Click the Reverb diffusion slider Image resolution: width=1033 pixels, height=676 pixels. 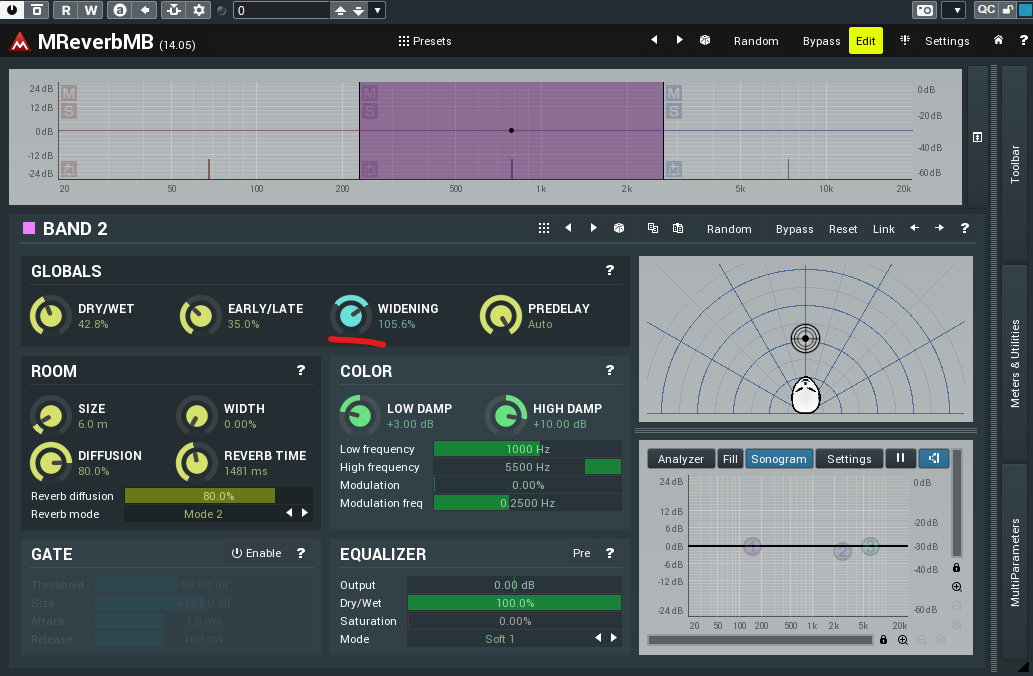(219, 495)
